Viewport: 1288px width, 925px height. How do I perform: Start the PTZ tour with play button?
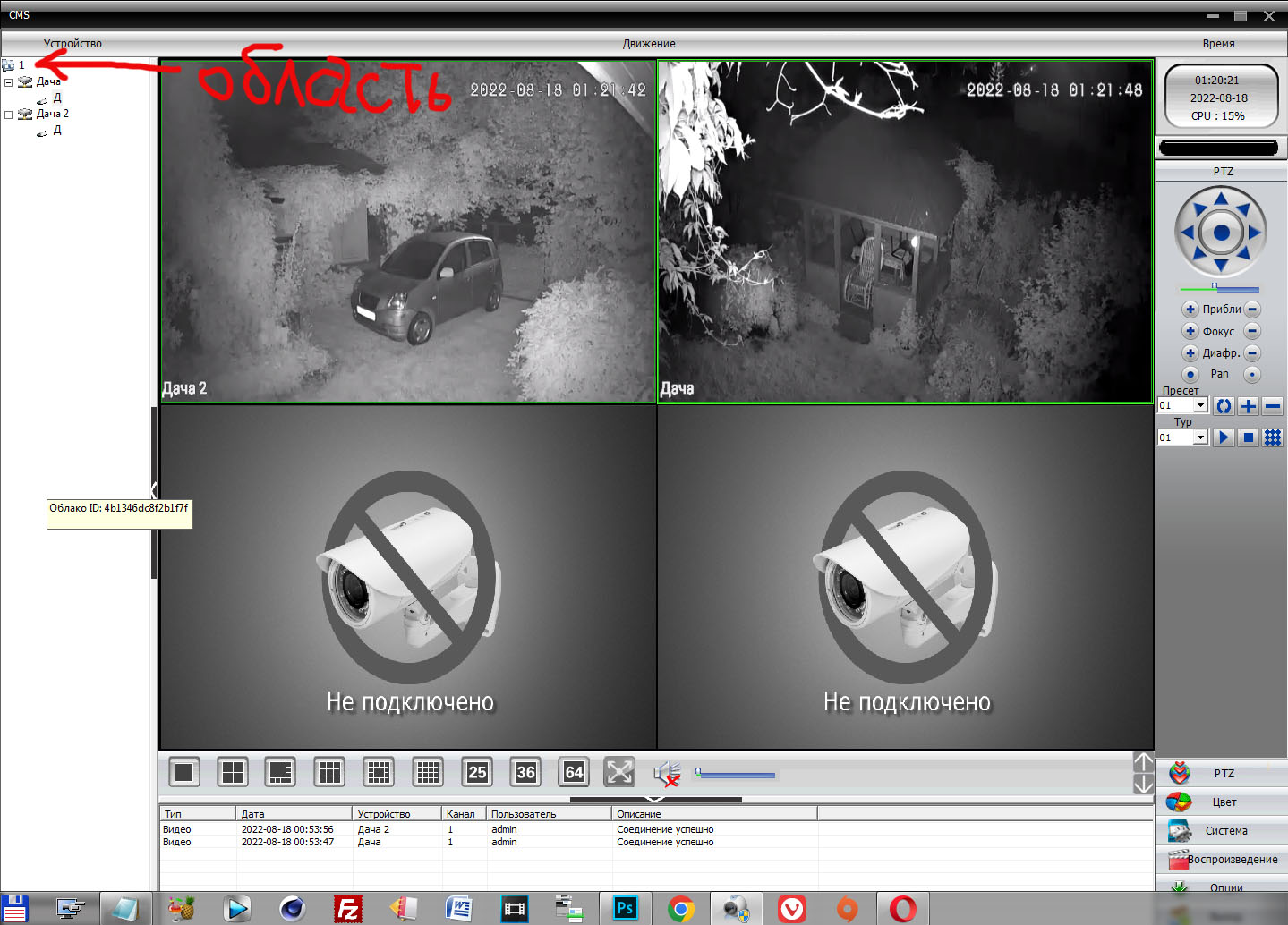(x=1224, y=437)
